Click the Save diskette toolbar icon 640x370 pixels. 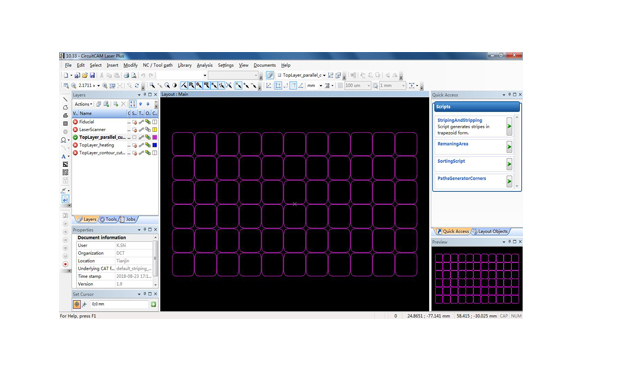pyautogui.click(x=92, y=75)
